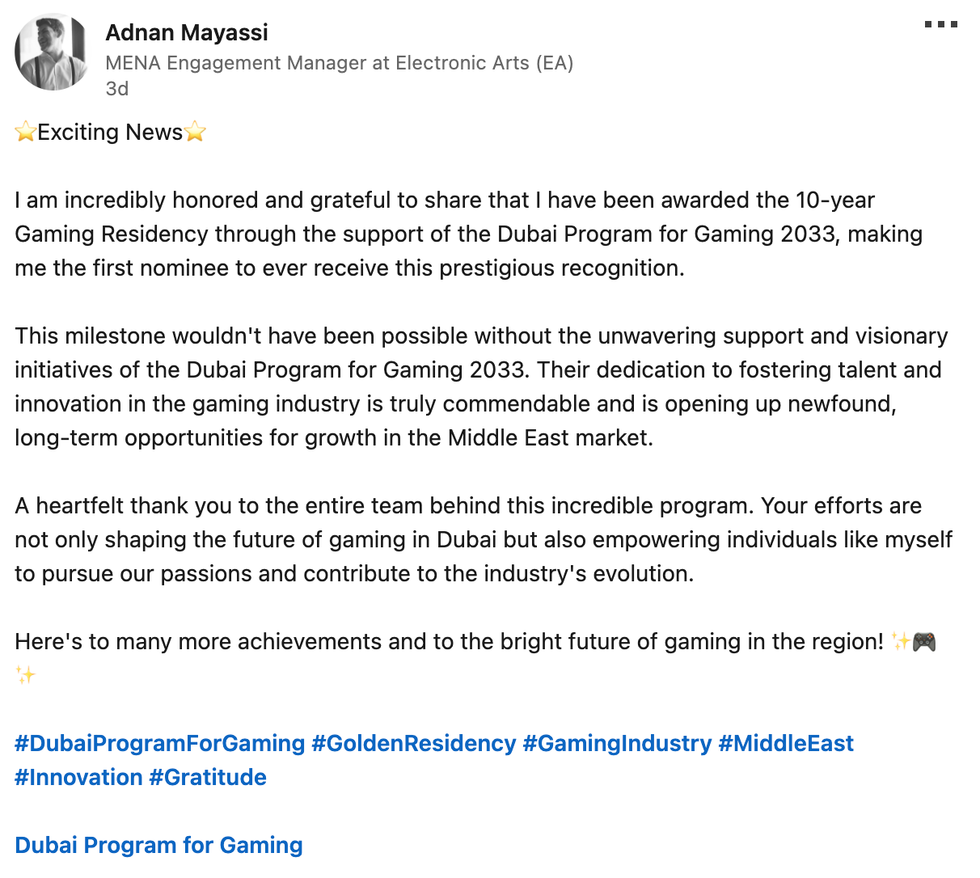Click the MENA Engagement Manager headline
980x878 pixels.
tap(339, 63)
